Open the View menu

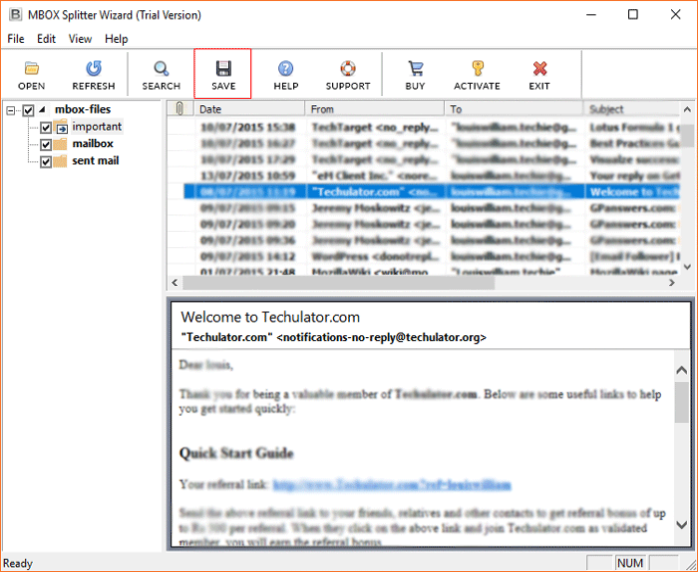click(80, 39)
